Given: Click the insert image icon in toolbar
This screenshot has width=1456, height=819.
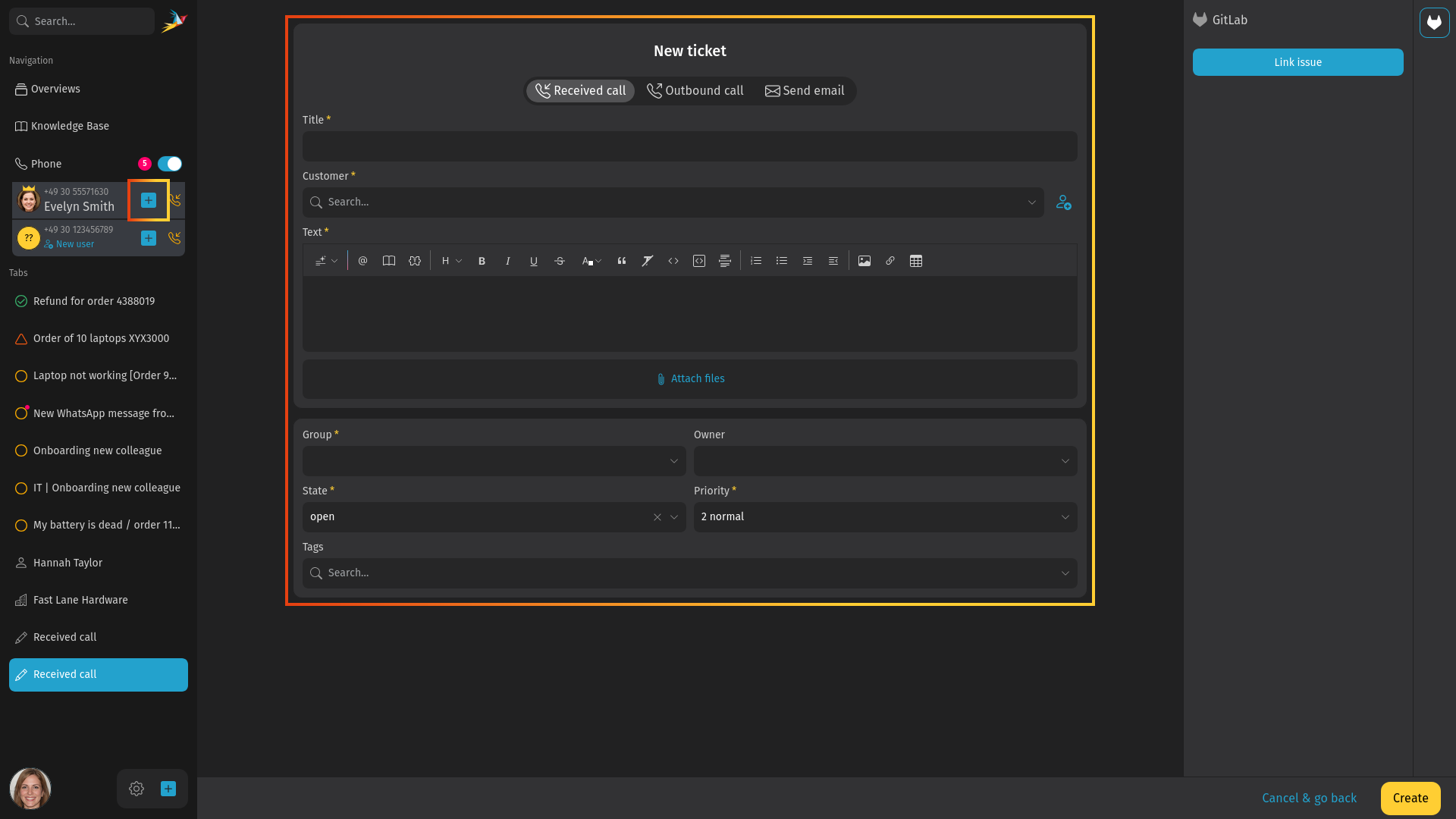Looking at the screenshot, I should pyautogui.click(x=864, y=261).
